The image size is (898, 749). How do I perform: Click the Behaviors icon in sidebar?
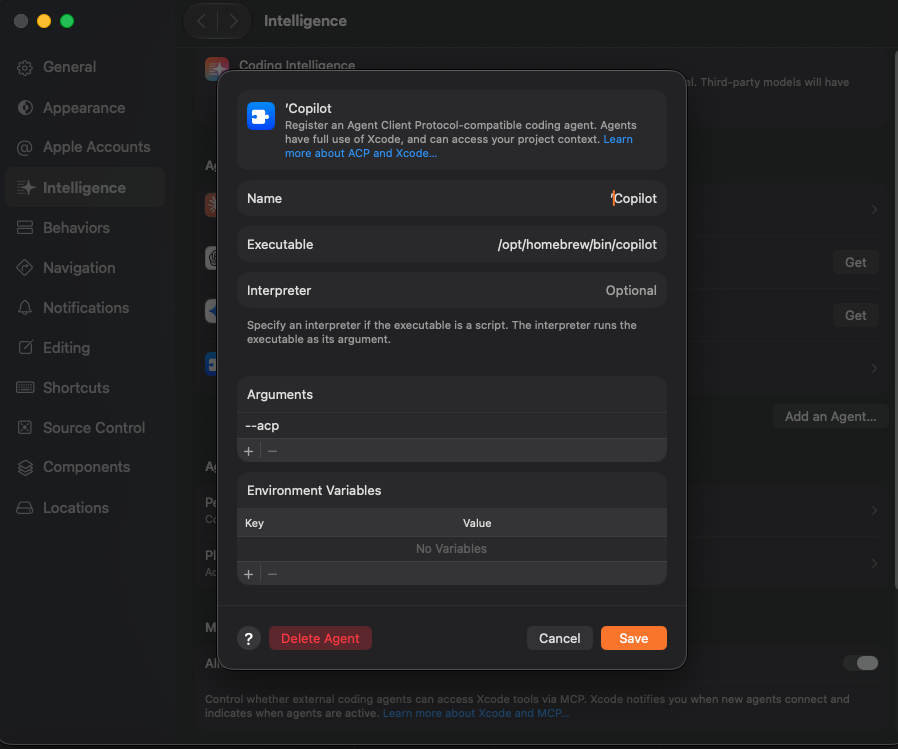[x=25, y=227]
